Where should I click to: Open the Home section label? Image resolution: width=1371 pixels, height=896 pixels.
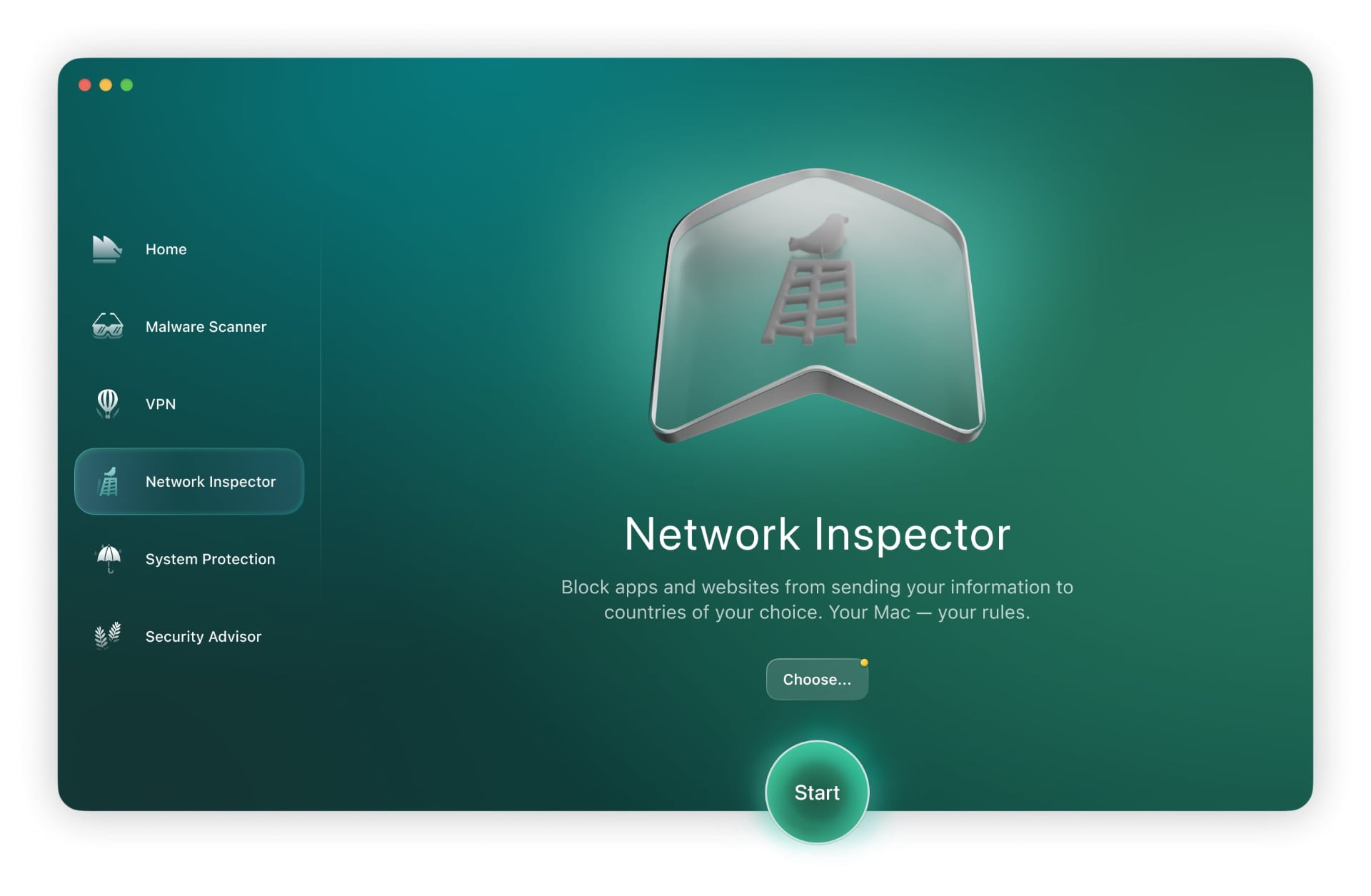[x=166, y=249]
